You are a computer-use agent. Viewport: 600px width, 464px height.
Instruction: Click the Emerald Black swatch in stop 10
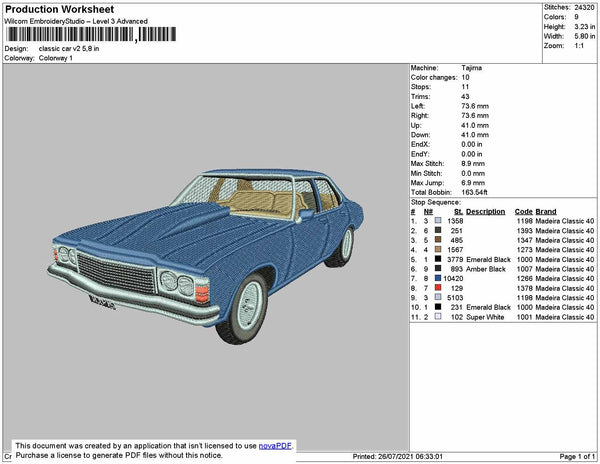[438, 307]
